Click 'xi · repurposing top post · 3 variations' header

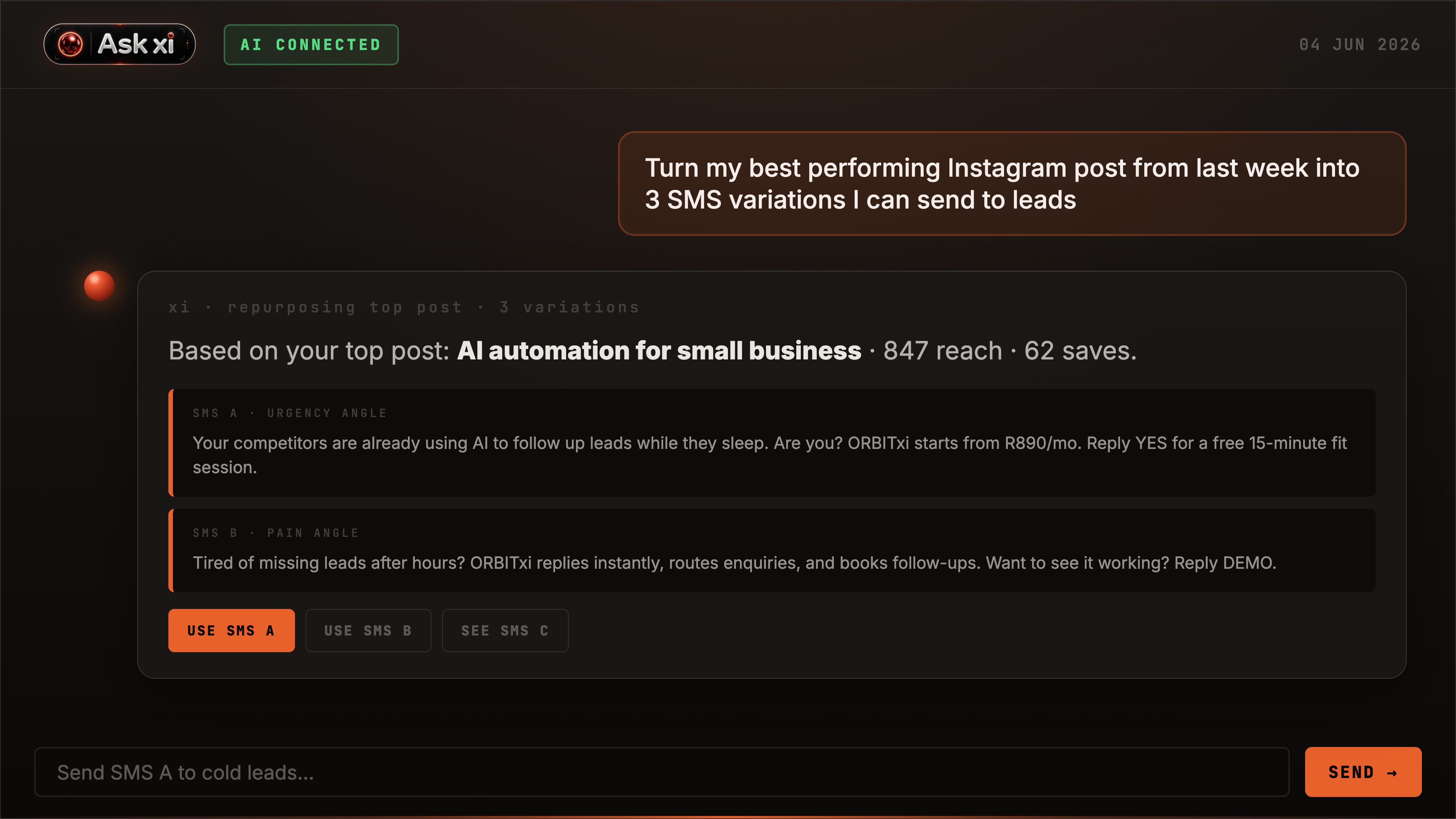click(x=403, y=307)
